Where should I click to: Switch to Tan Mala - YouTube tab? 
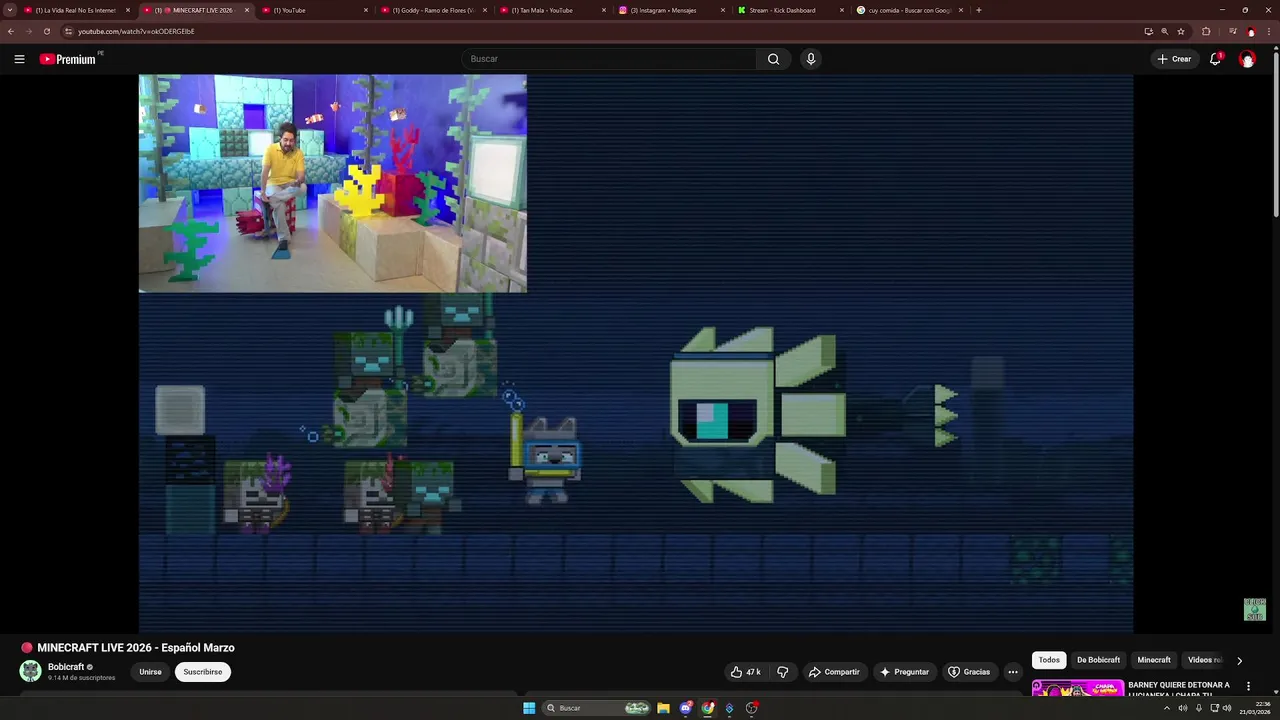[x=552, y=10]
